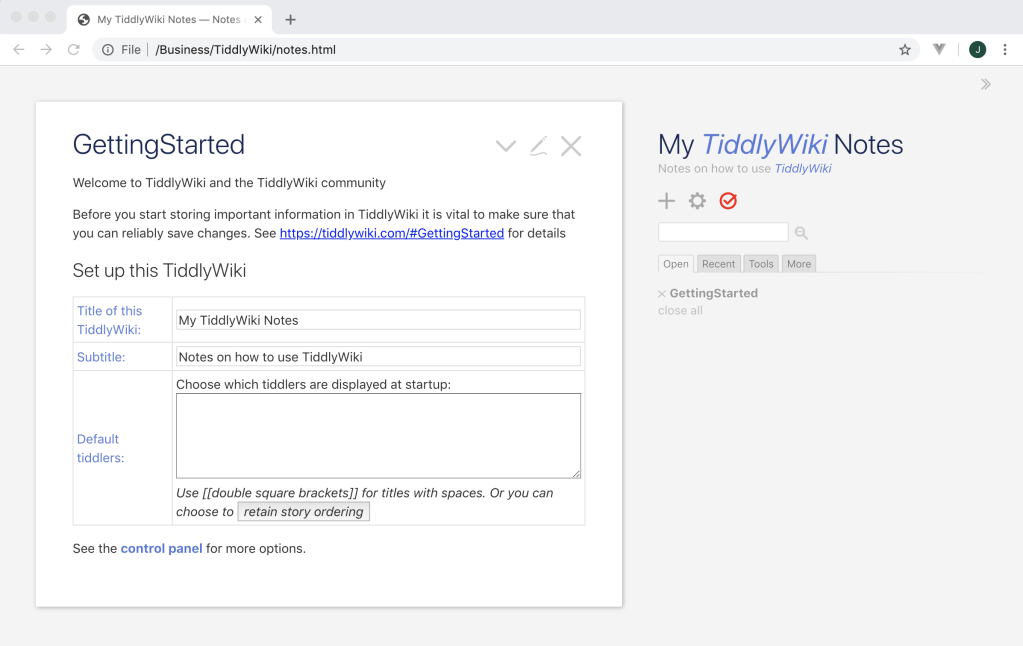
Task: Switch to the Recent sidebar tab
Action: click(718, 264)
